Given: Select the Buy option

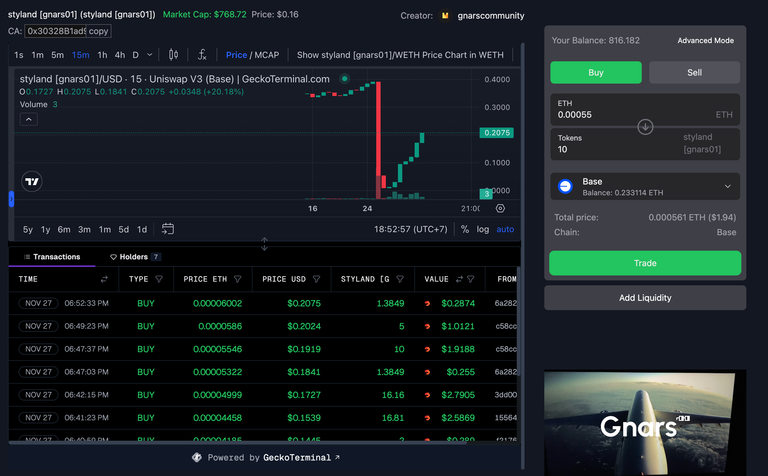Looking at the screenshot, I should coord(596,72).
